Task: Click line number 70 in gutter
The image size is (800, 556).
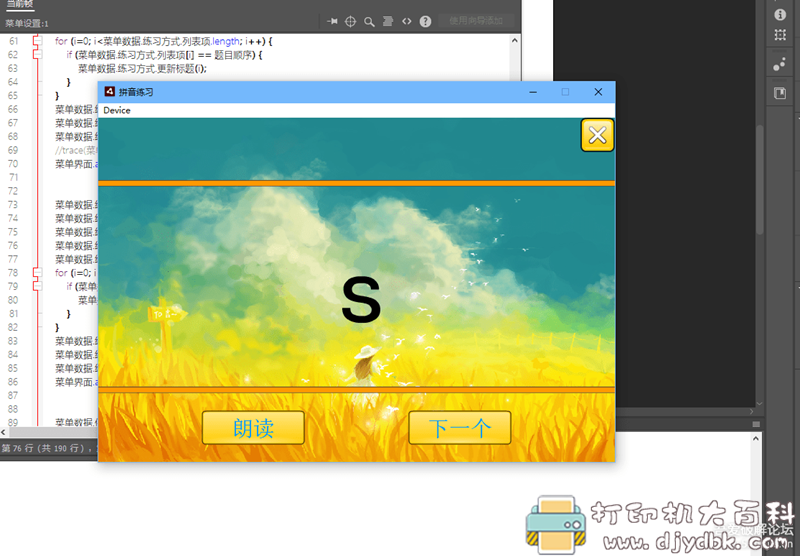Action: 13,164
